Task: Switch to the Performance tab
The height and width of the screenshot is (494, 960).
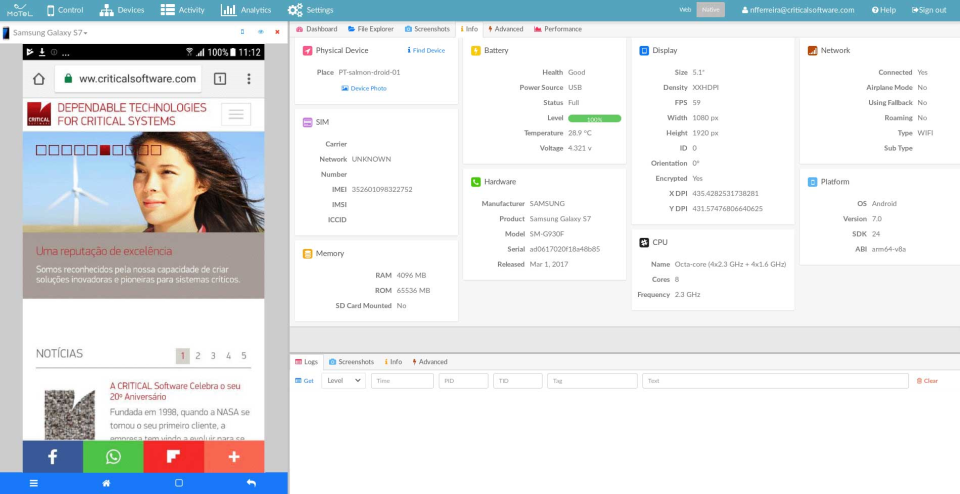Action: (x=558, y=29)
